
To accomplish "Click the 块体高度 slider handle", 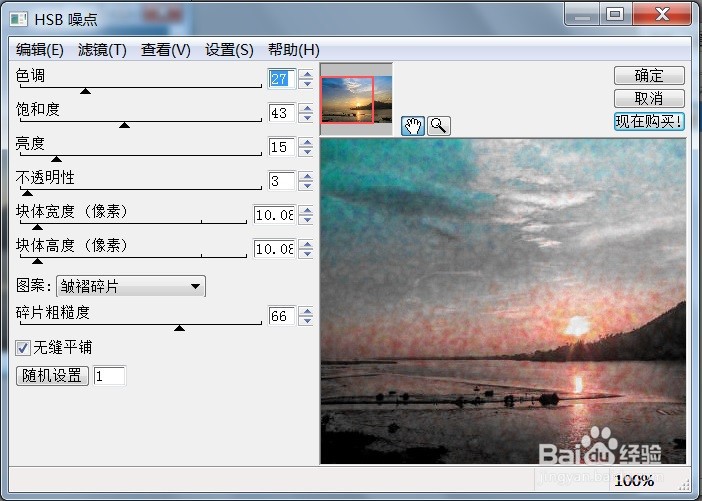I will click(38, 261).
